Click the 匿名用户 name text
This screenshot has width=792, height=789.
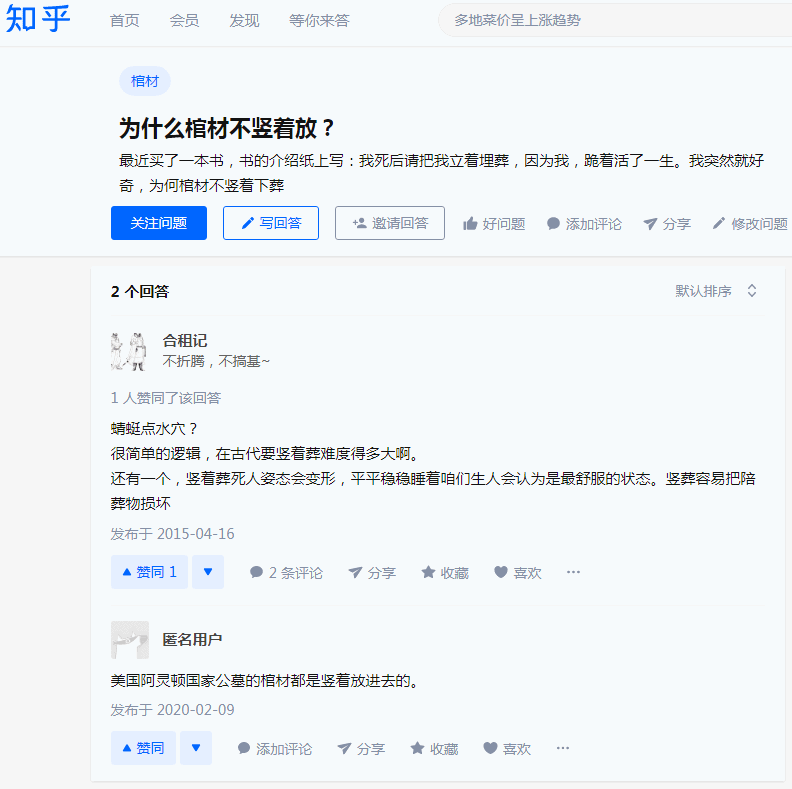[x=192, y=640]
